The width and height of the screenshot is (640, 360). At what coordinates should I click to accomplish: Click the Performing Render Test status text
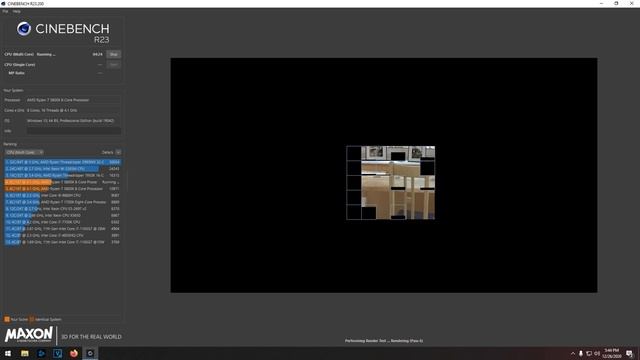click(384, 341)
